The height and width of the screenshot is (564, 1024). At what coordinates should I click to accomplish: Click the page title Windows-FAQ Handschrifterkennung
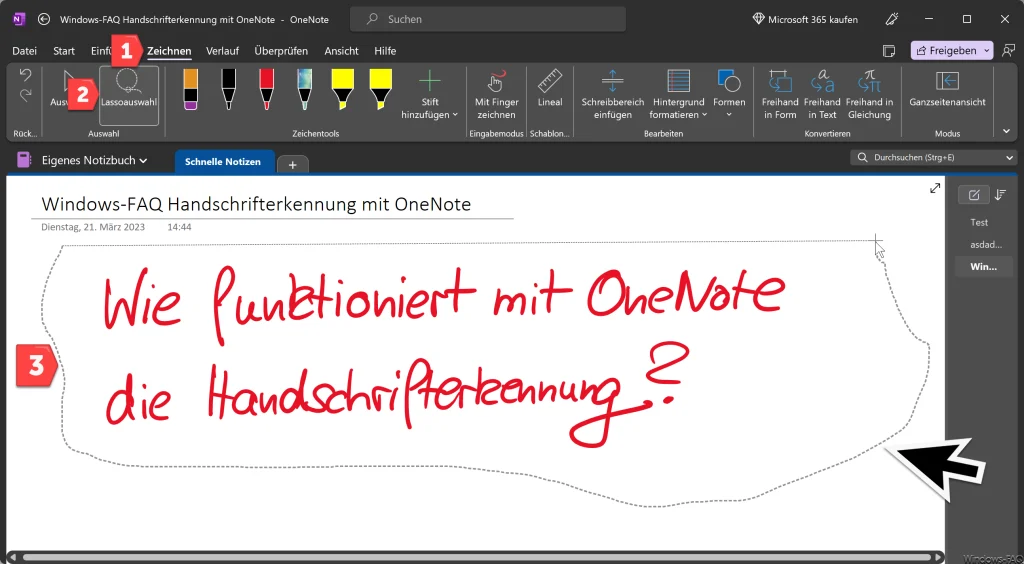pyautogui.click(x=256, y=204)
